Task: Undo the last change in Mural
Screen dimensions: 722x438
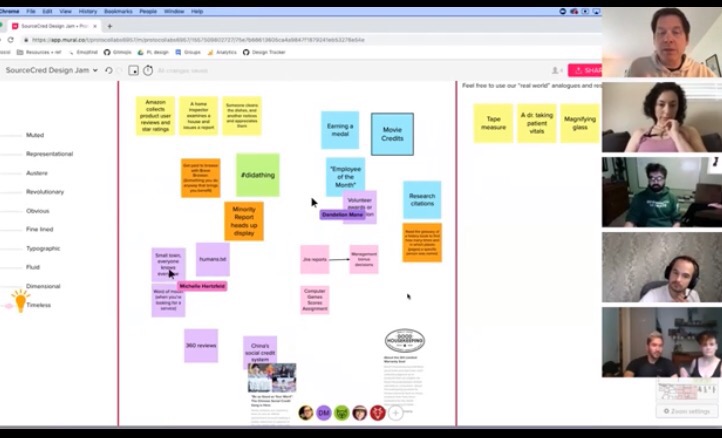Action: click(109, 70)
